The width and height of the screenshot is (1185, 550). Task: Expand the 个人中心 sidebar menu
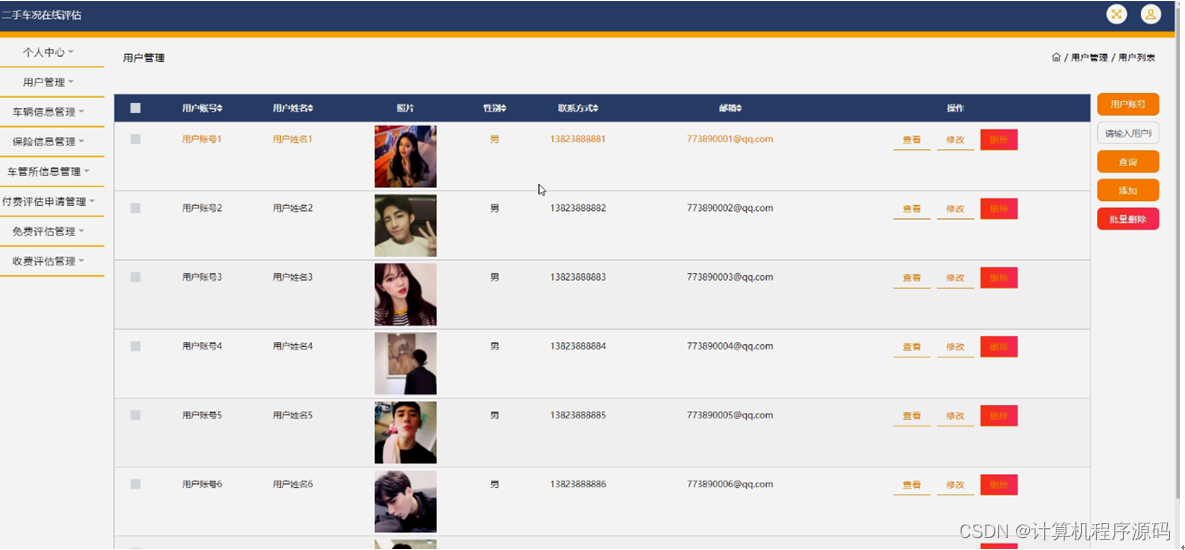pos(48,52)
